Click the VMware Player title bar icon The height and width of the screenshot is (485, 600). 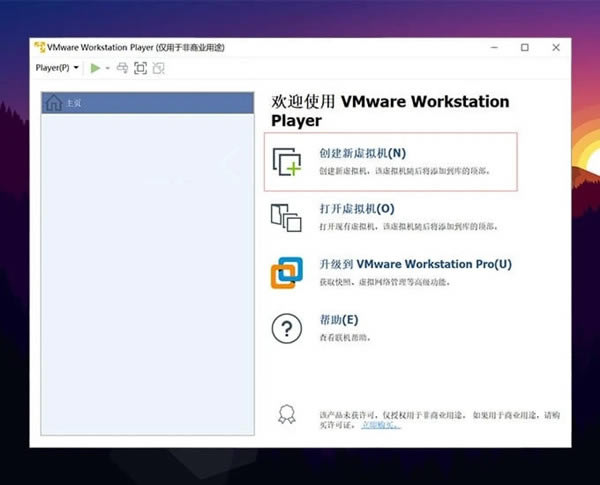39,47
